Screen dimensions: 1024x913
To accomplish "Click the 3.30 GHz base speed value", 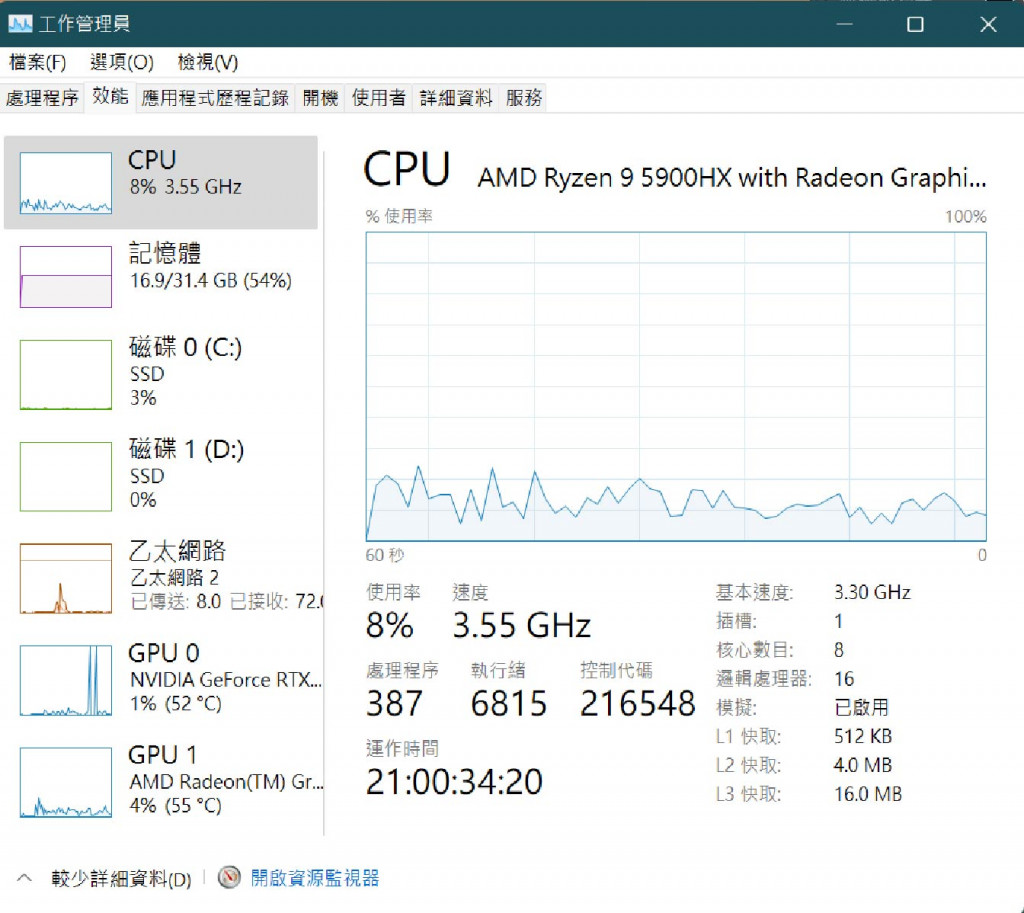I will (872, 592).
